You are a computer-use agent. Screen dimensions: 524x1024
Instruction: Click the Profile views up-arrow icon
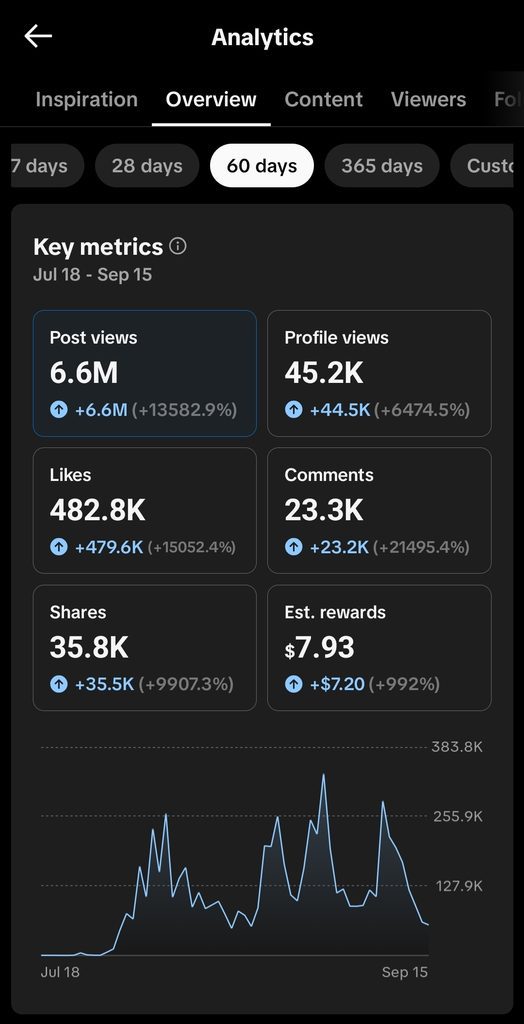pyautogui.click(x=293, y=410)
